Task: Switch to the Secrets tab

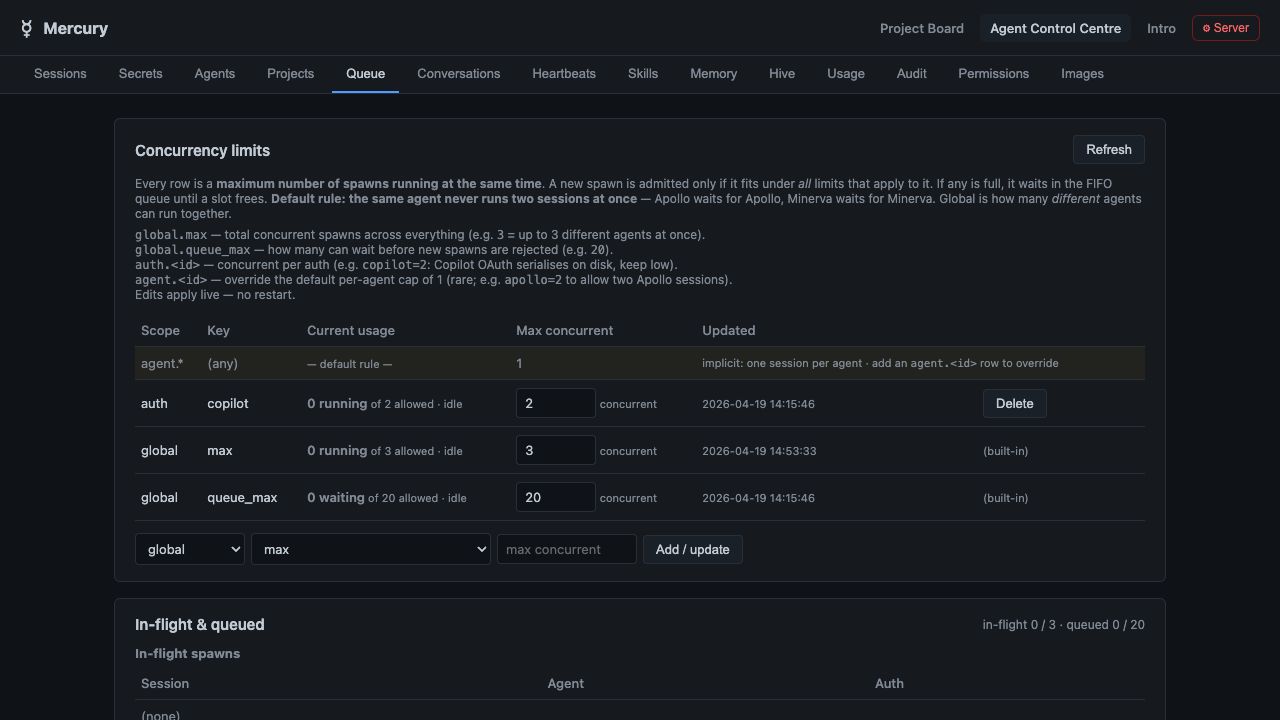Action: pyautogui.click(x=140, y=74)
